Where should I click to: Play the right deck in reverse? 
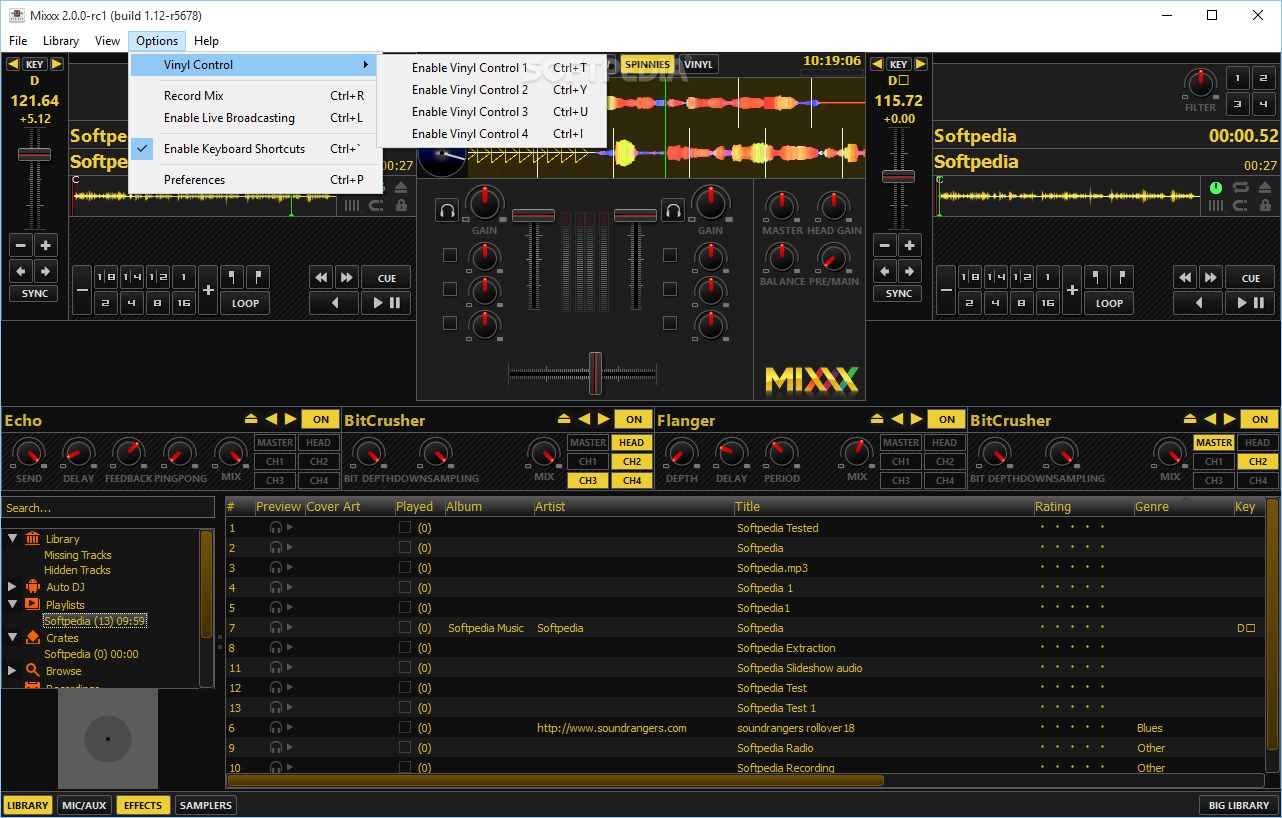[x=1197, y=303]
